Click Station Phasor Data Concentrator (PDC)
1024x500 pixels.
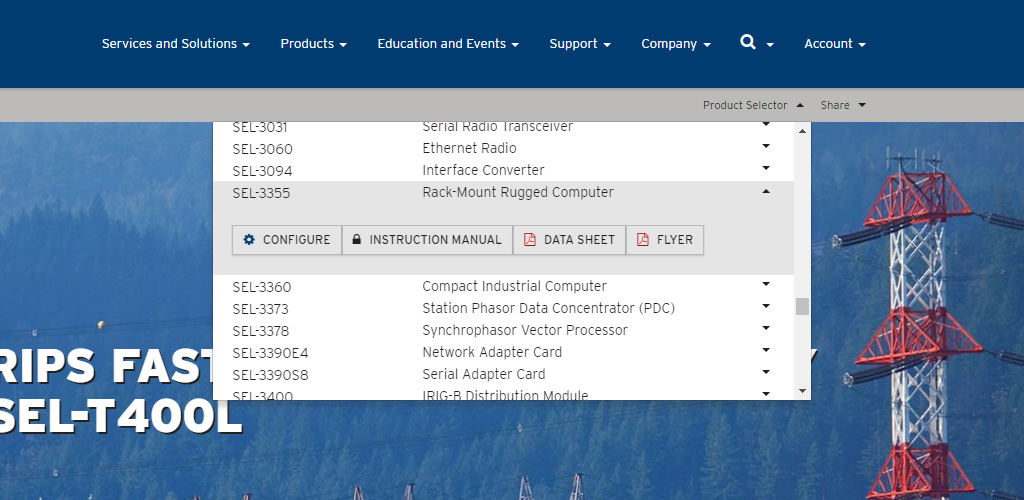point(549,308)
